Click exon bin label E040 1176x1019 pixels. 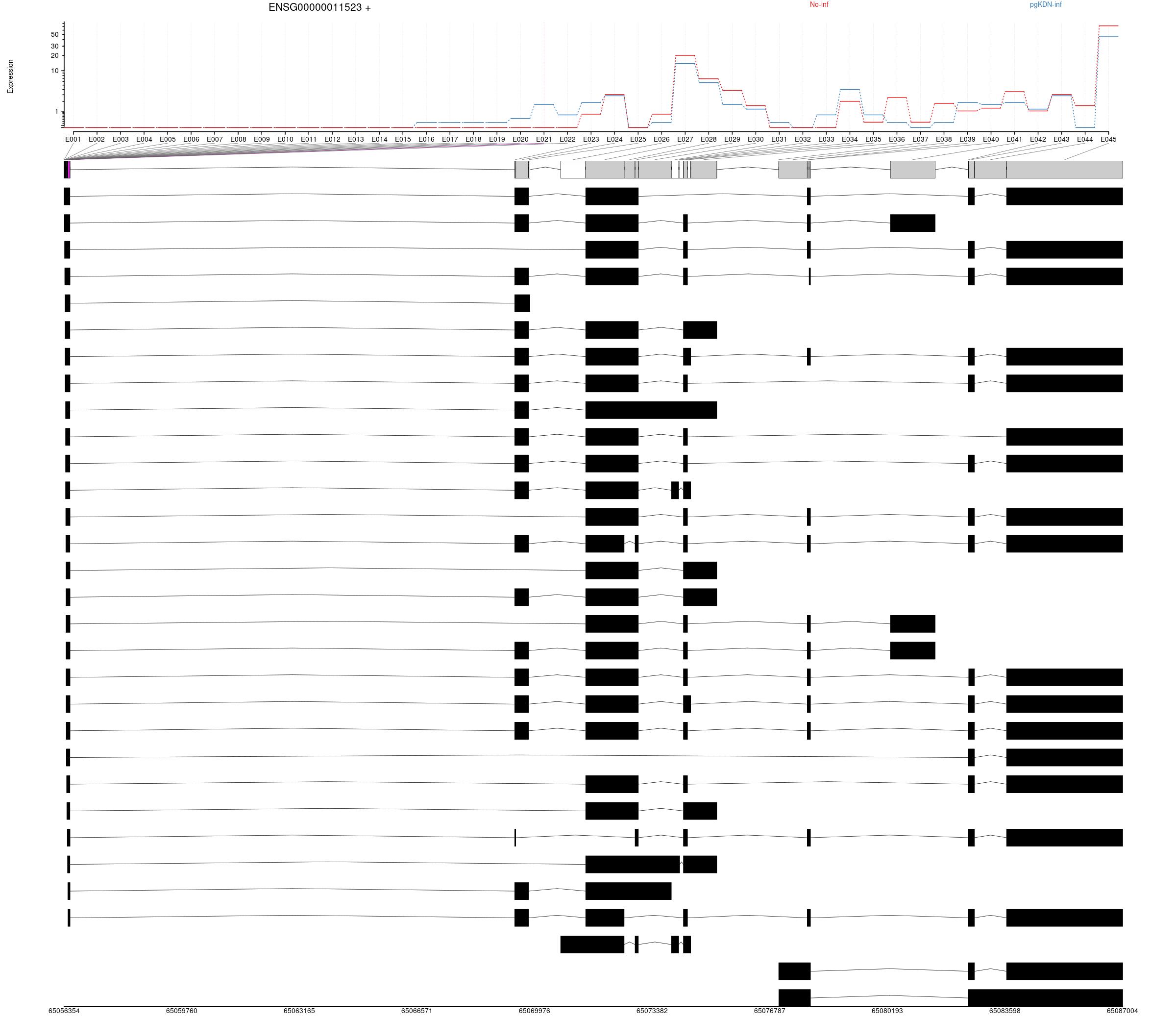tap(991, 139)
